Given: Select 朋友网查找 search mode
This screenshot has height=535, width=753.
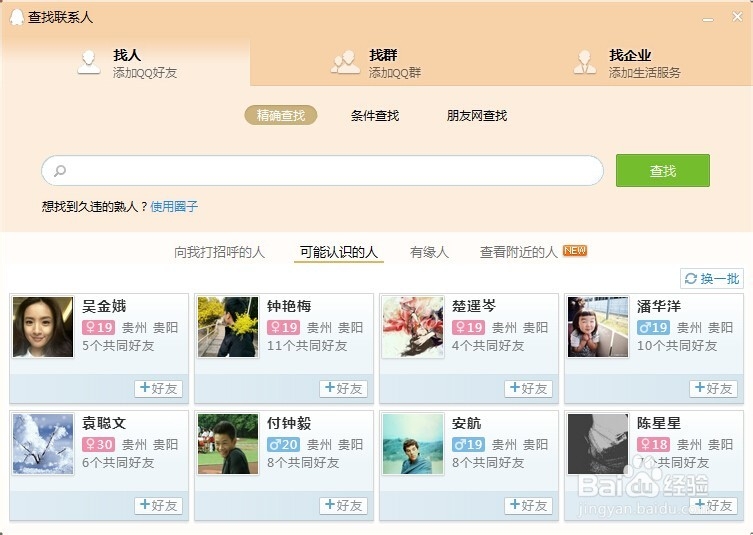Looking at the screenshot, I should (477, 116).
